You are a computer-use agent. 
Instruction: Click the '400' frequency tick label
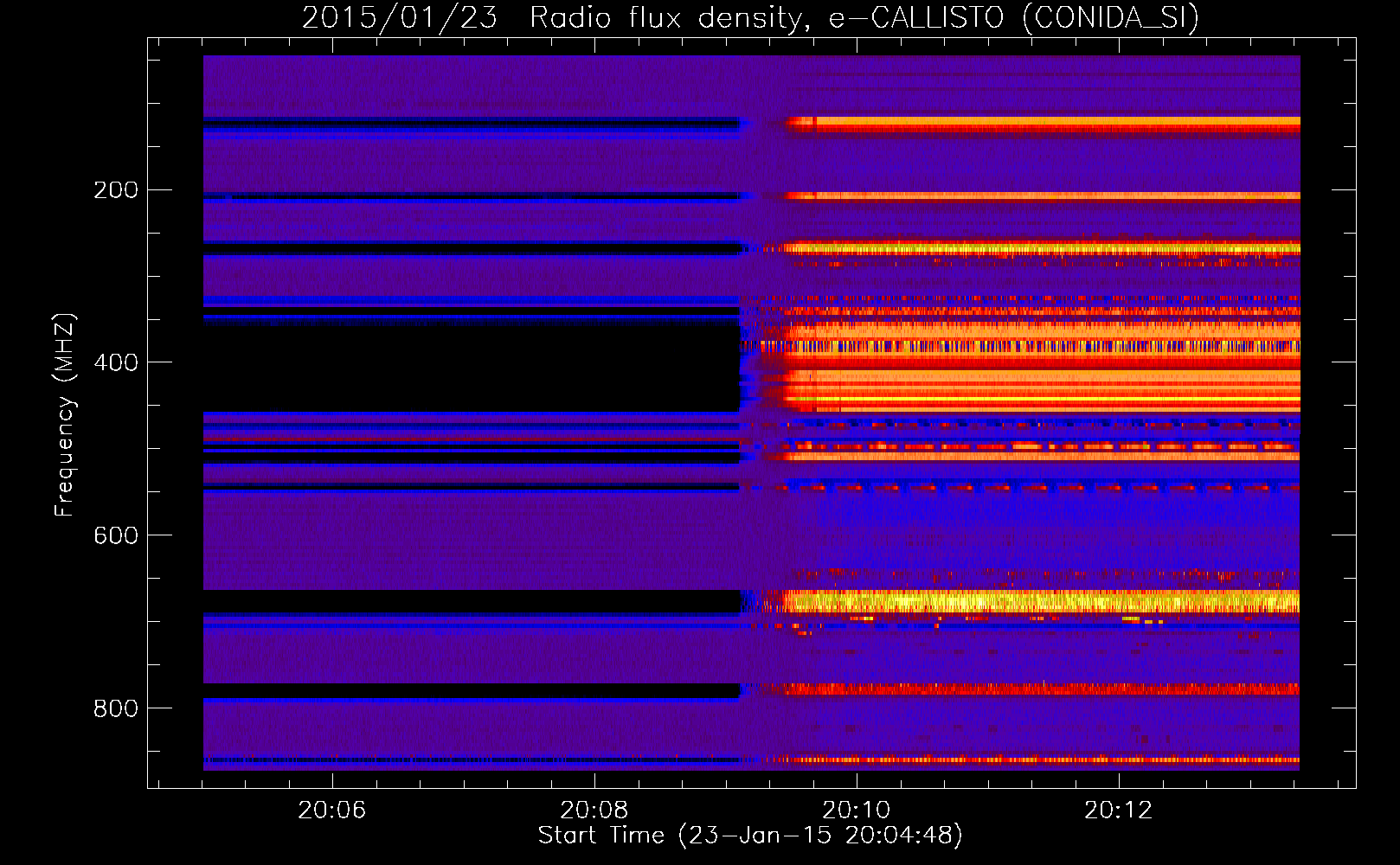pyautogui.click(x=116, y=362)
